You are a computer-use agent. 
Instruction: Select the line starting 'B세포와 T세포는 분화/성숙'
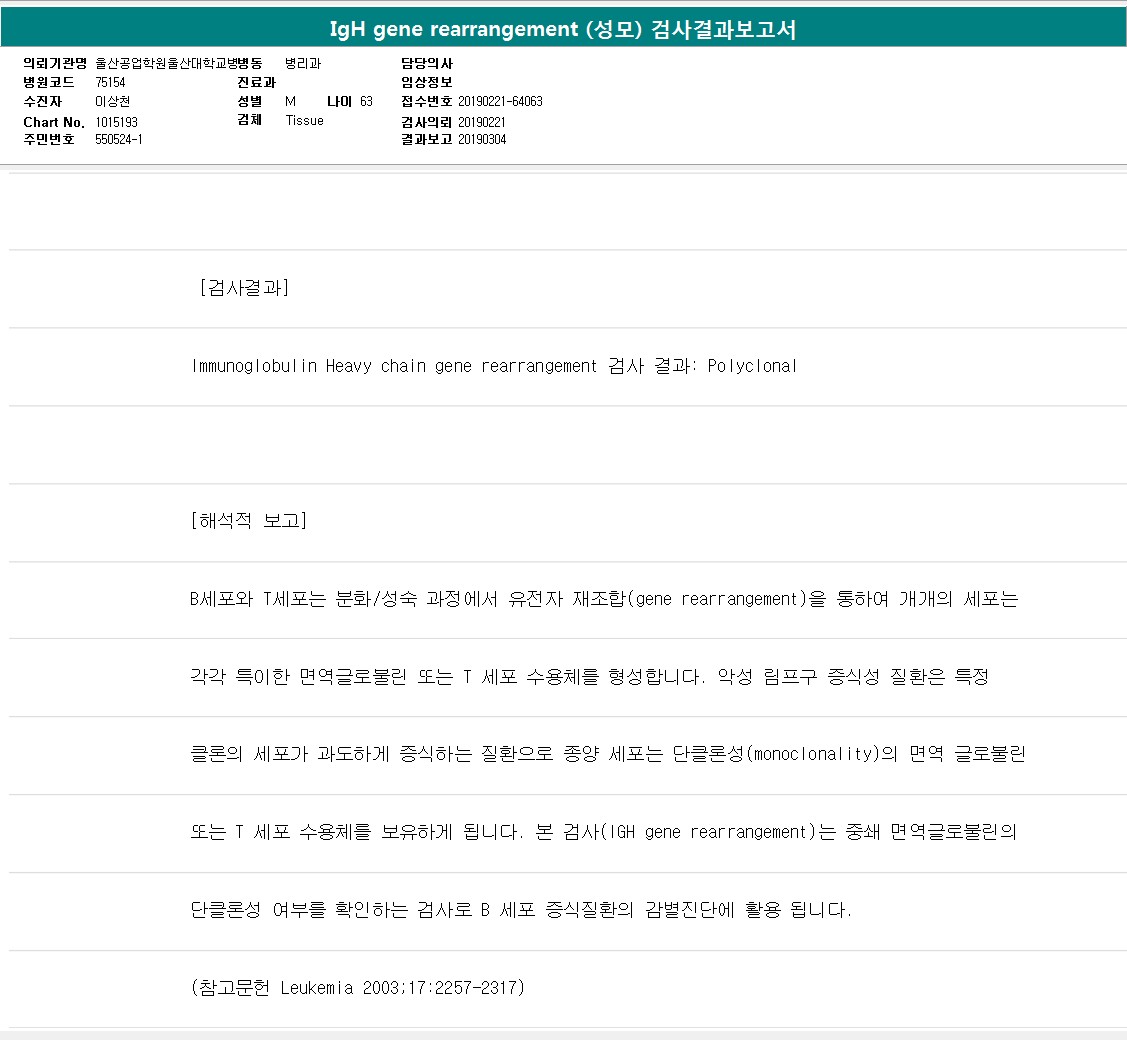tap(604, 599)
